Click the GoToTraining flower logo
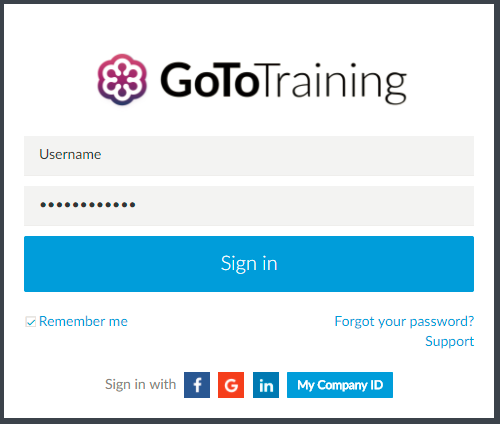500x424 pixels. 122,80
